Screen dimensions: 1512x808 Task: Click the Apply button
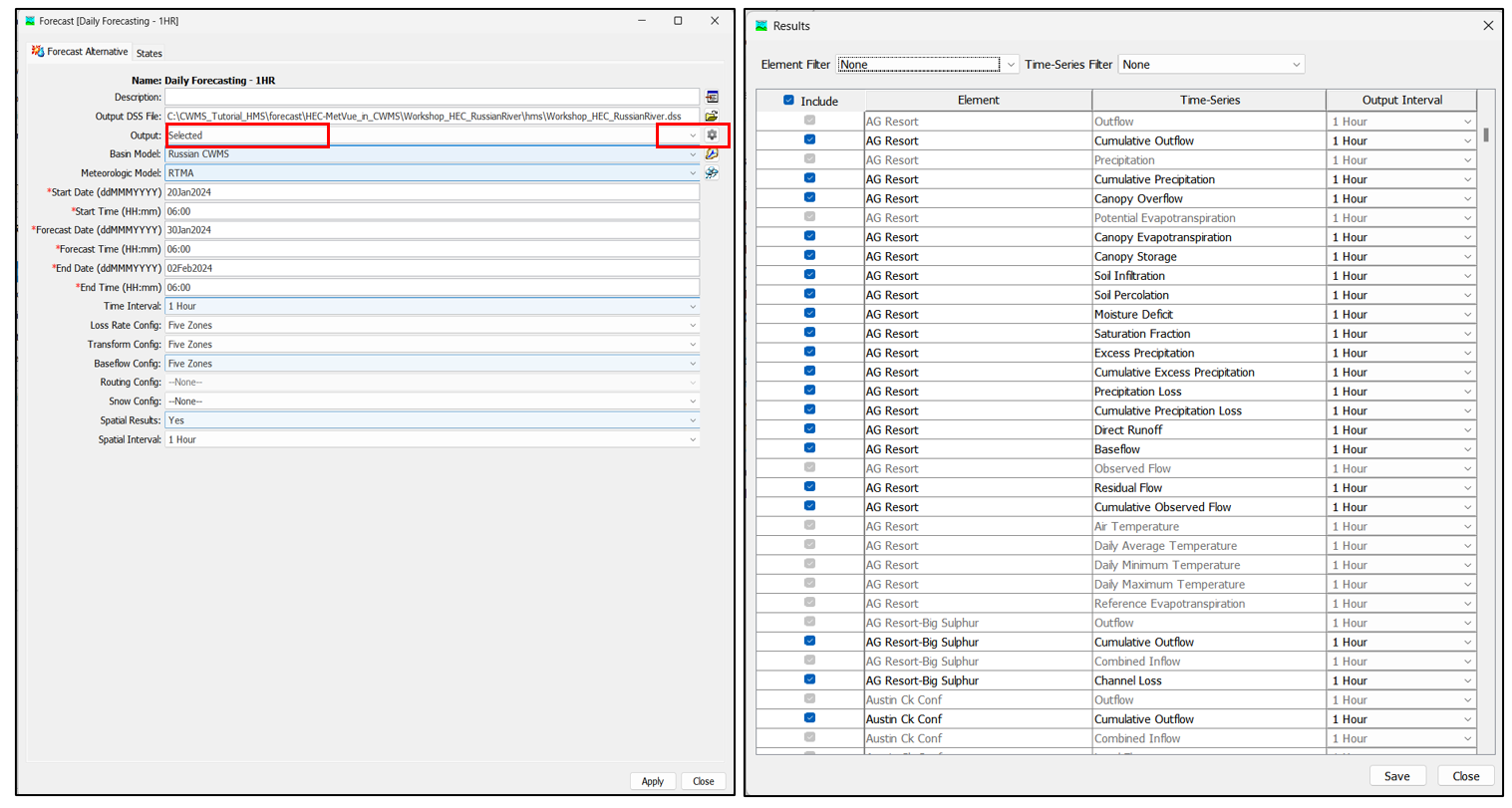coord(652,781)
